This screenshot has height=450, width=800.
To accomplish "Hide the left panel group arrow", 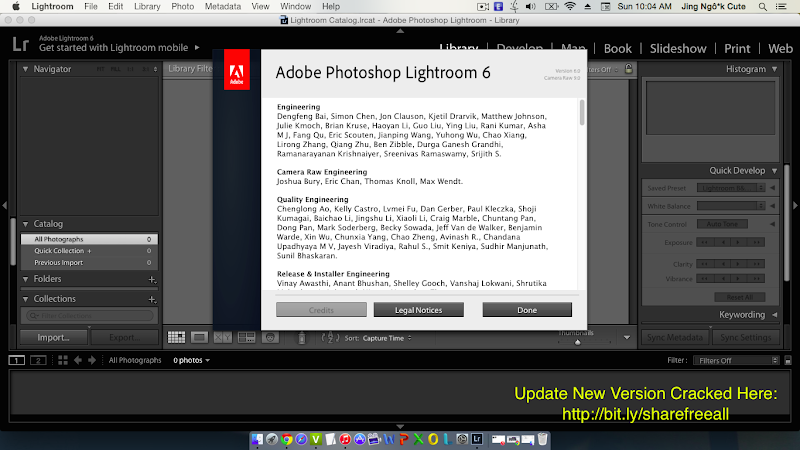I will tap(4, 206).
